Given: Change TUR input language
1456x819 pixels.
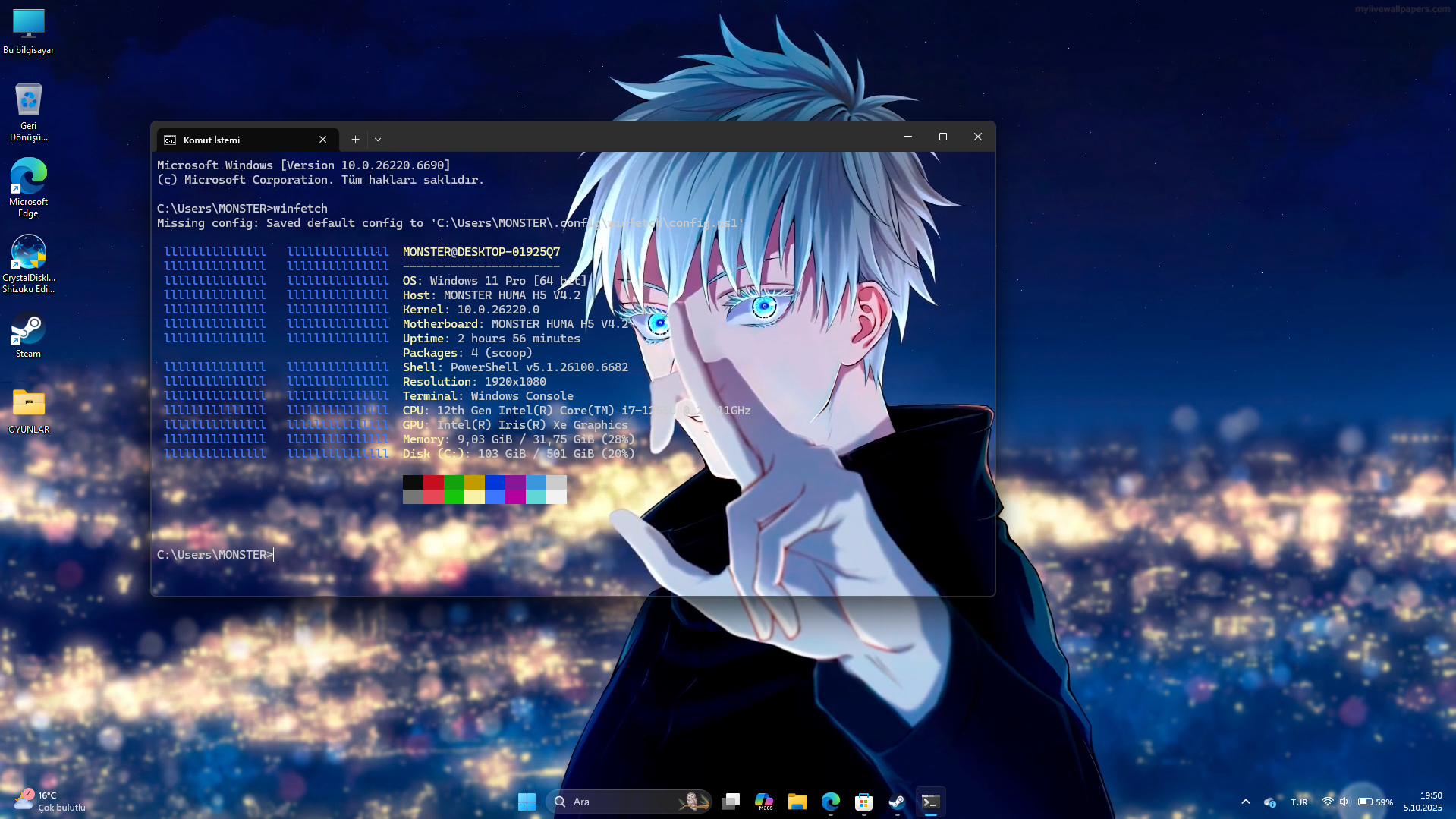Looking at the screenshot, I should point(1299,802).
